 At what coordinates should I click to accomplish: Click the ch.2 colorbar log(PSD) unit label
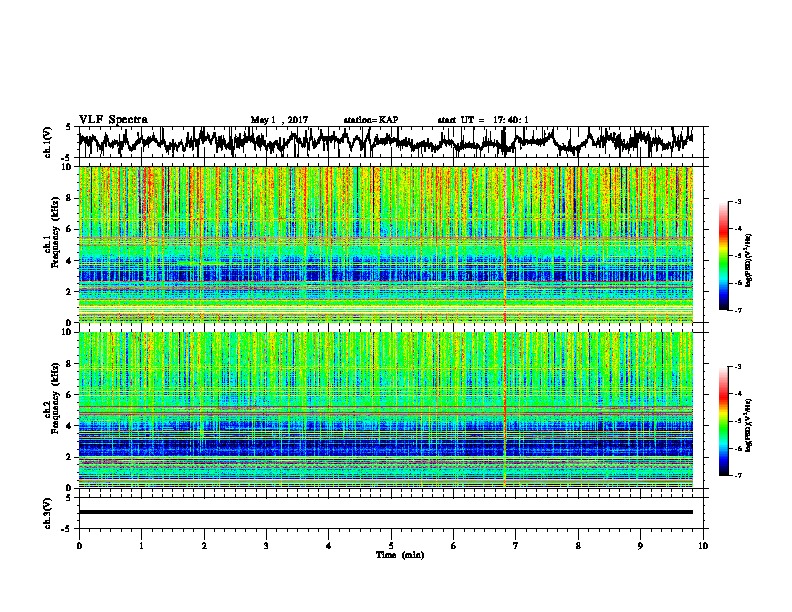[749, 425]
